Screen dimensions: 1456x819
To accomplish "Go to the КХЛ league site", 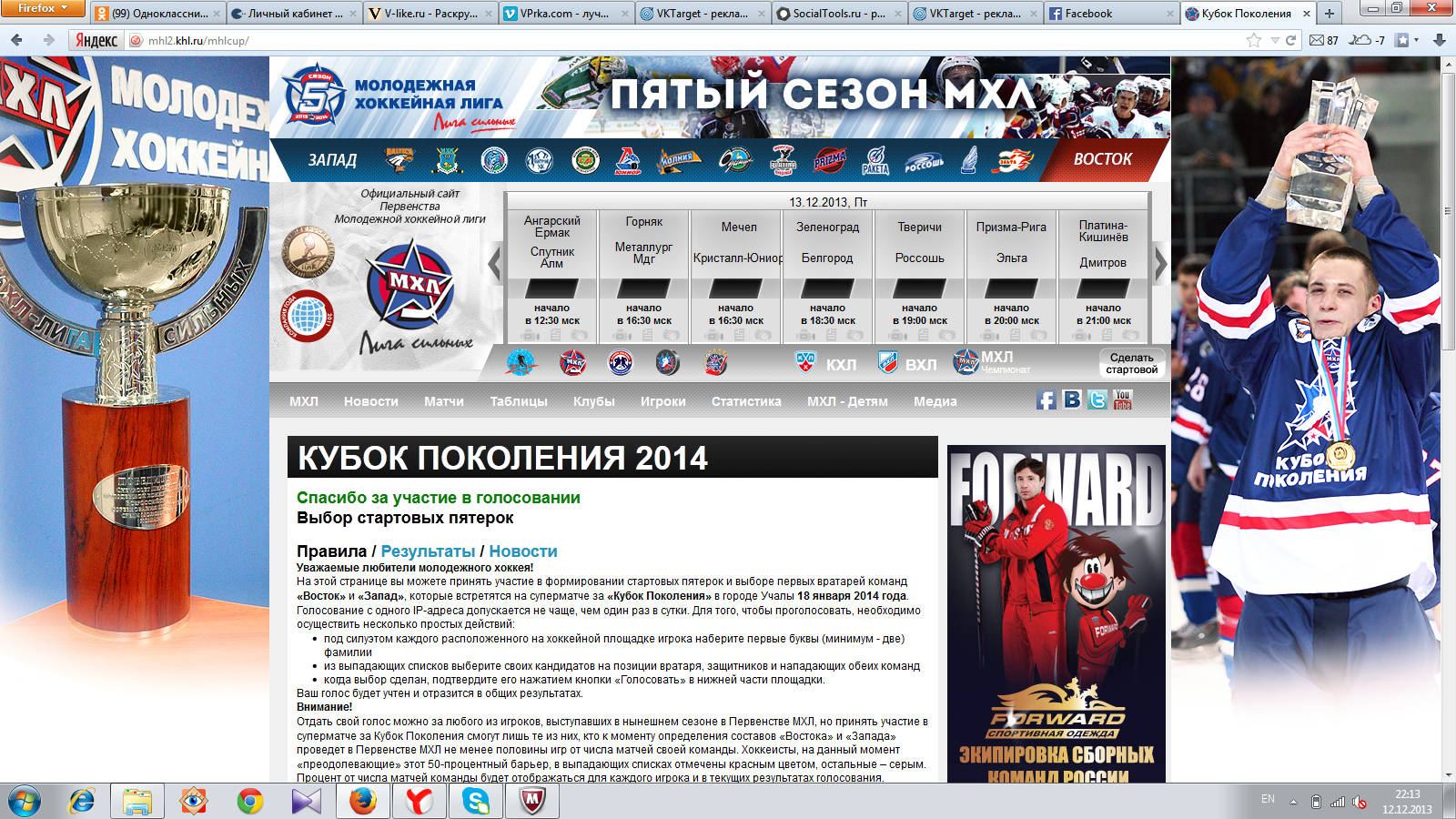I will click(x=825, y=363).
